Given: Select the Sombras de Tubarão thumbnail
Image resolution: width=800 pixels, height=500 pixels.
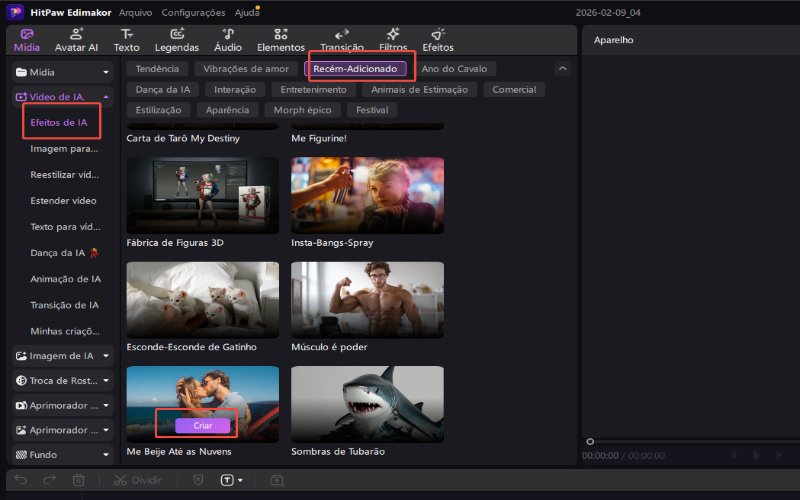Looking at the screenshot, I should click(x=367, y=404).
